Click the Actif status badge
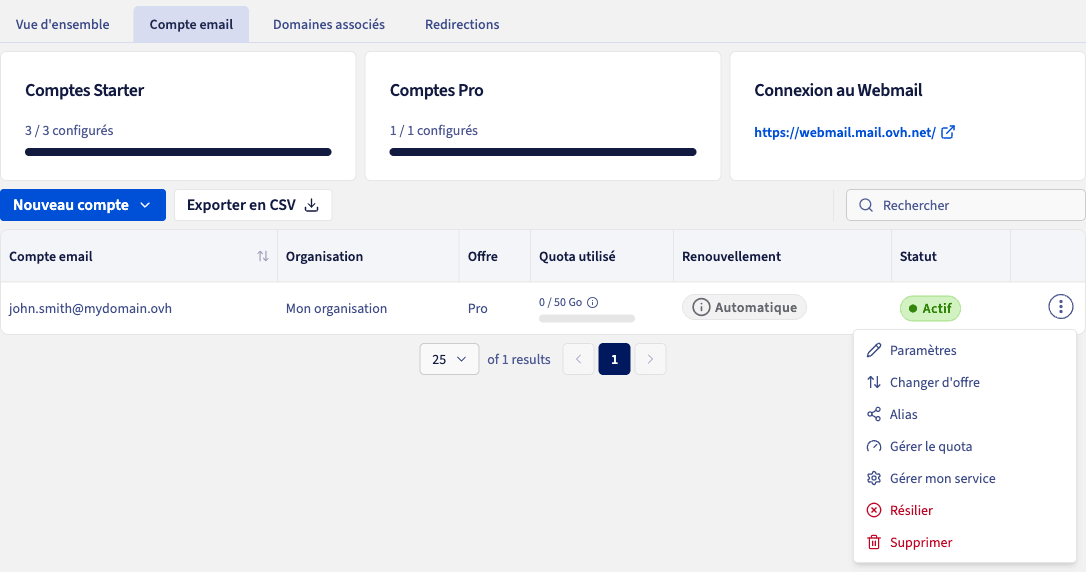The height and width of the screenshot is (572, 1086). [930, 308]
